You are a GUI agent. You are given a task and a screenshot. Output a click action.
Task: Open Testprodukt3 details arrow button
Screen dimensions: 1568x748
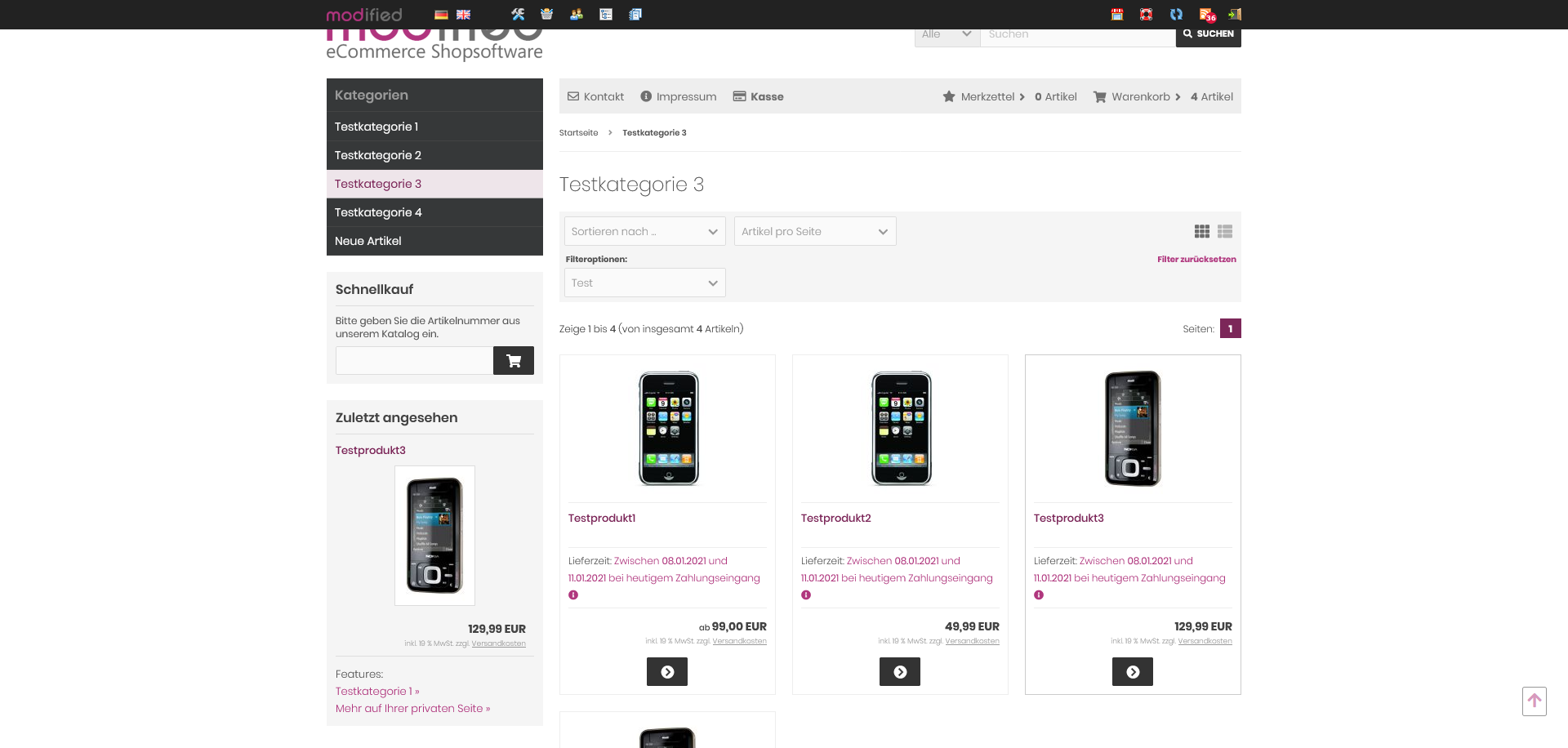1133,672
